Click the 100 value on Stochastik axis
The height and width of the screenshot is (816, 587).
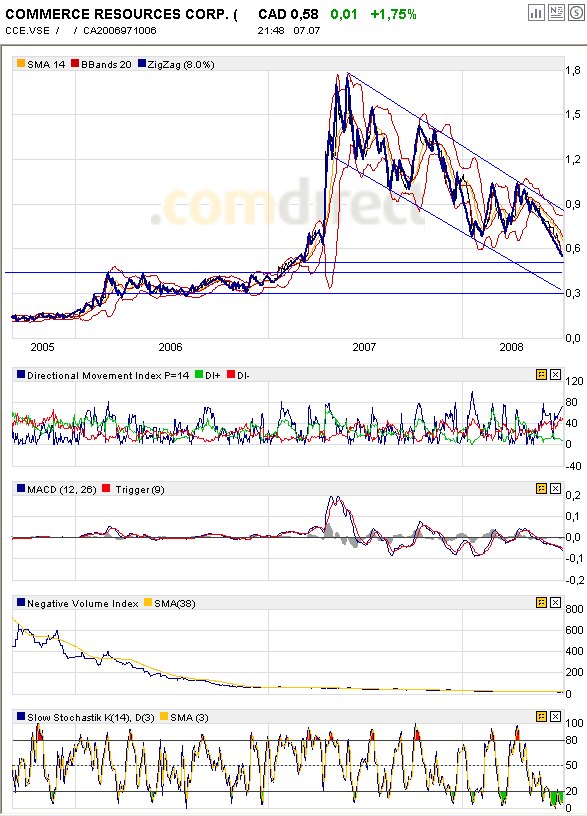tap(575, 723)
